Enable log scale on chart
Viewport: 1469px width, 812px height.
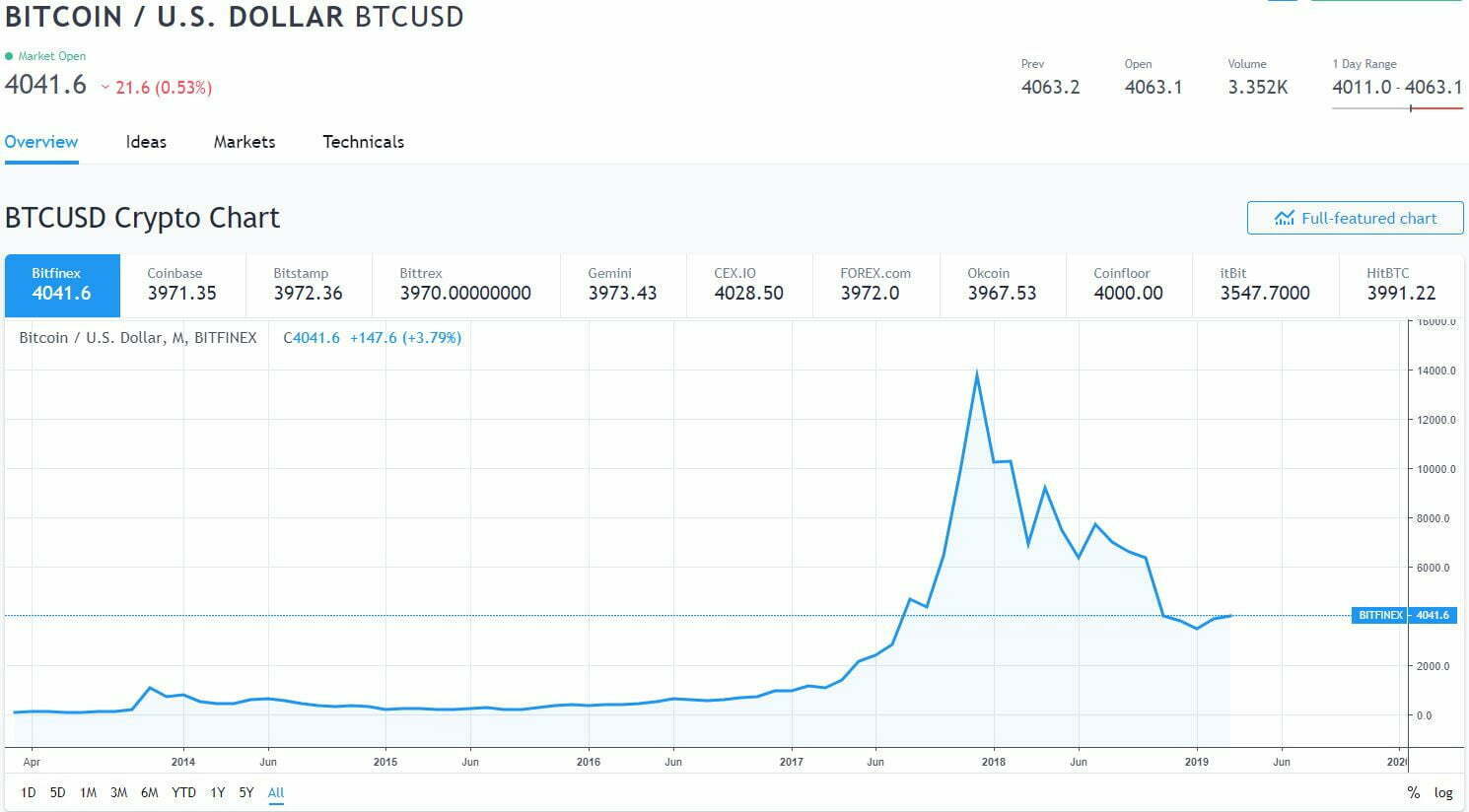[x=1443, y=792]
